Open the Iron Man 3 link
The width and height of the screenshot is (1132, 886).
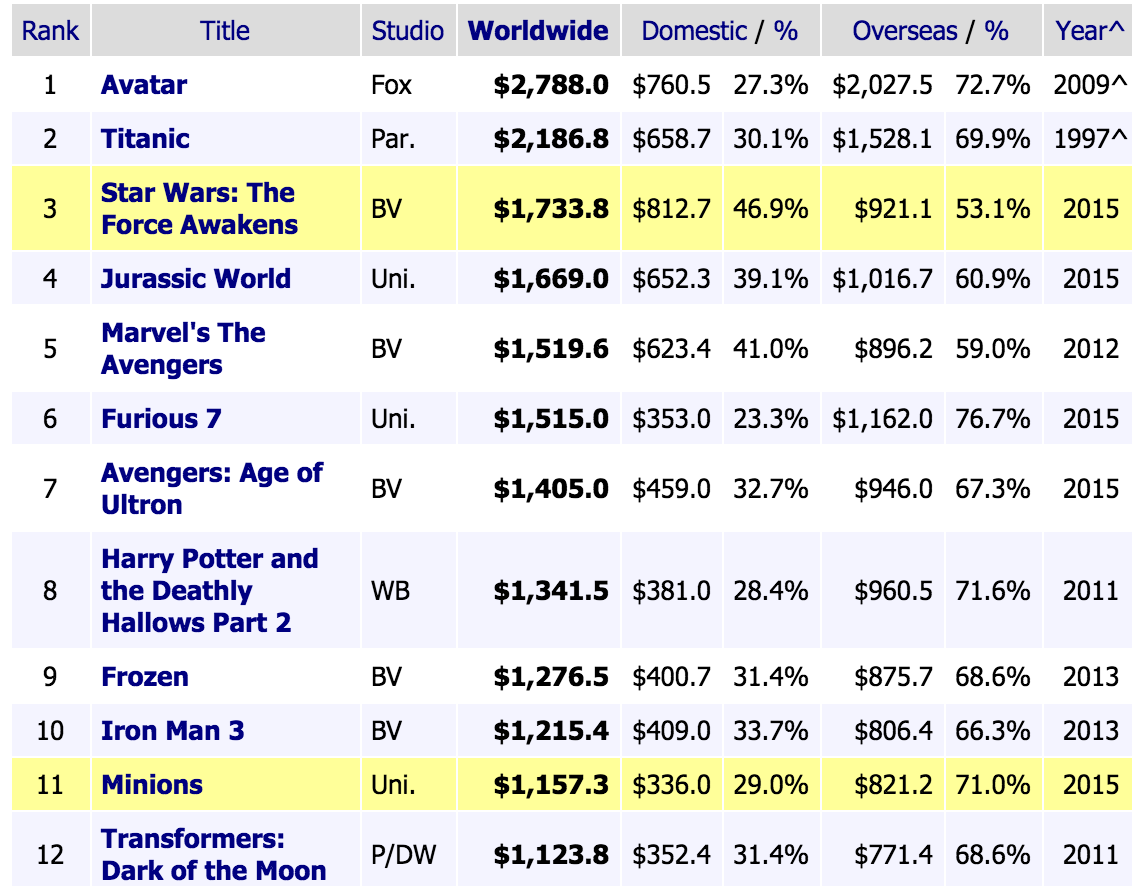pyautogui.click(x=172, y=731)
